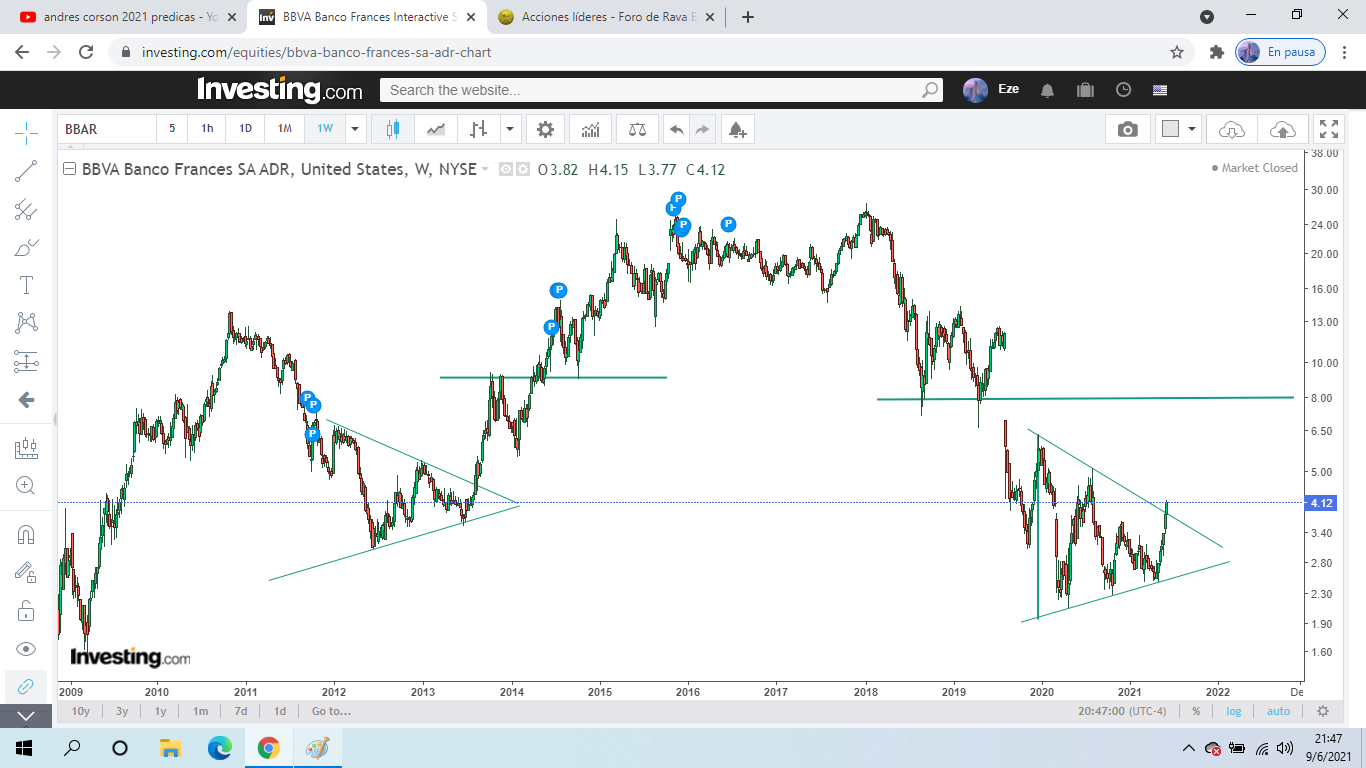Toggle lock all drawing tools
This screenshot has height=768, width=1366.
tap(26, 610)
